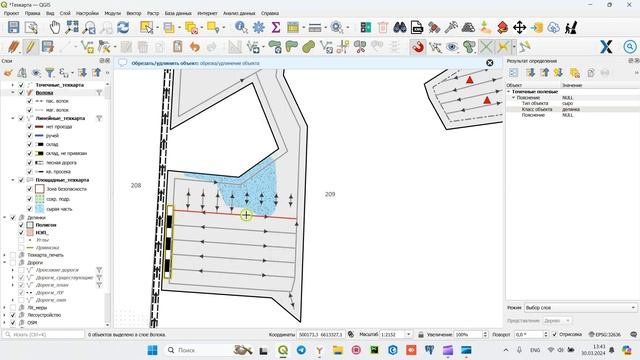This screenshot has width=640, height=360.
Task: Open the Windows Start button
Action: coord(153,350)
